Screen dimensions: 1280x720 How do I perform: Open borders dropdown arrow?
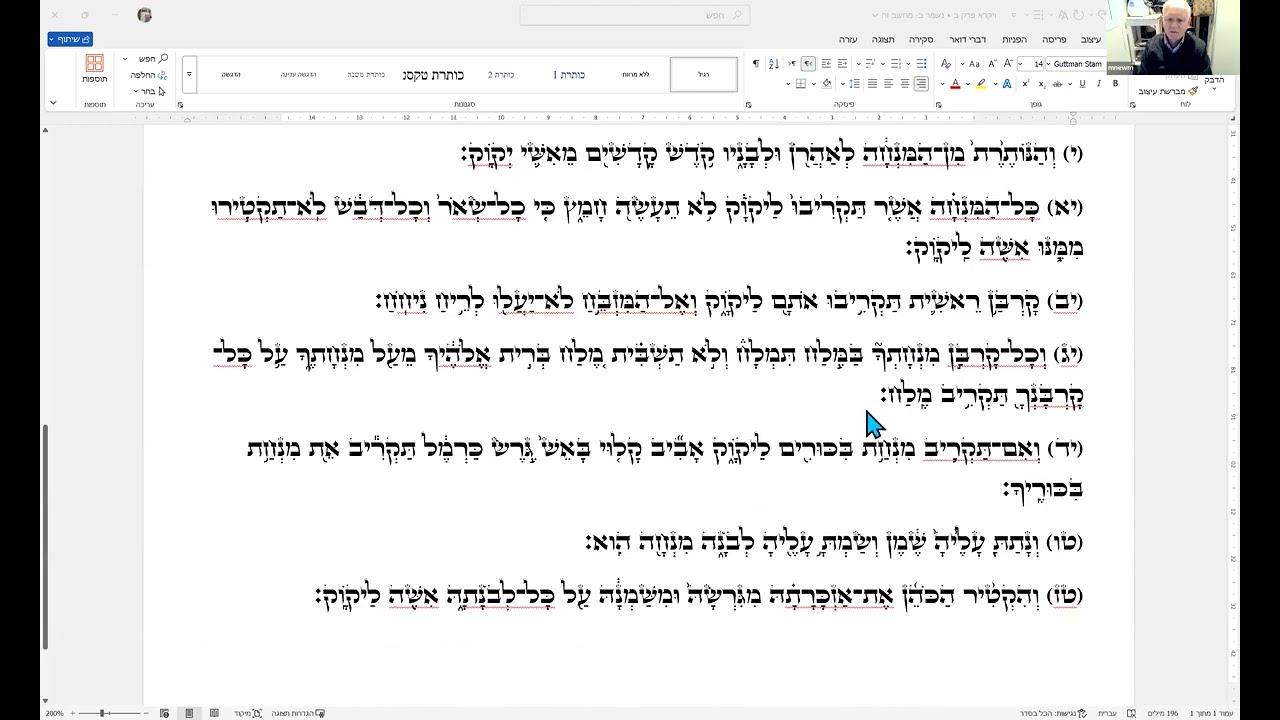point(788,84)
